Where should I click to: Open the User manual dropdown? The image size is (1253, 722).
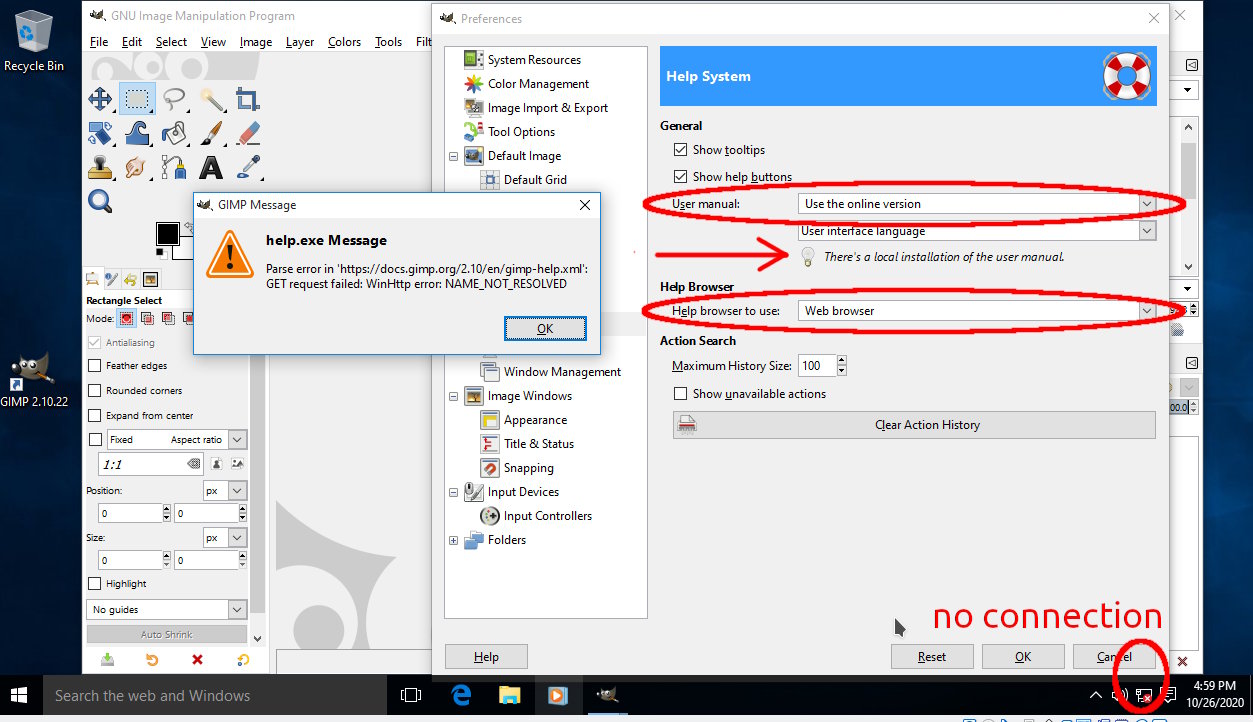pos(978,204)
